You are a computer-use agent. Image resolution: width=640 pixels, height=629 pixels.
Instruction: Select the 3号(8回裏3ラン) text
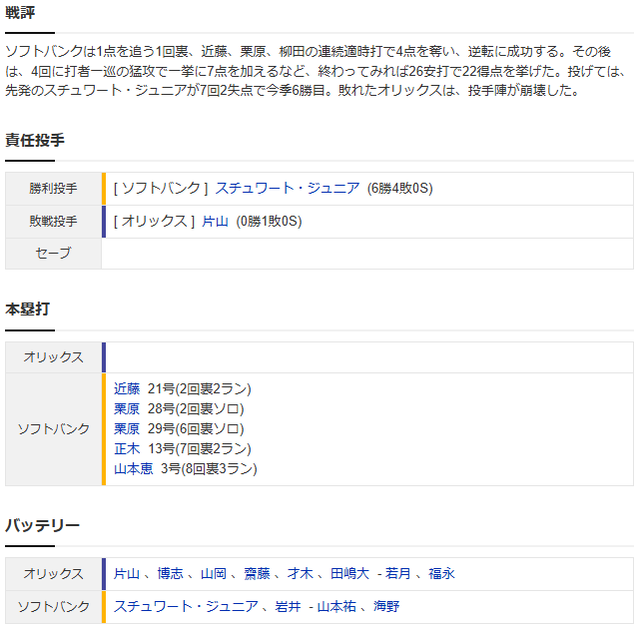(x=209, y=469)
